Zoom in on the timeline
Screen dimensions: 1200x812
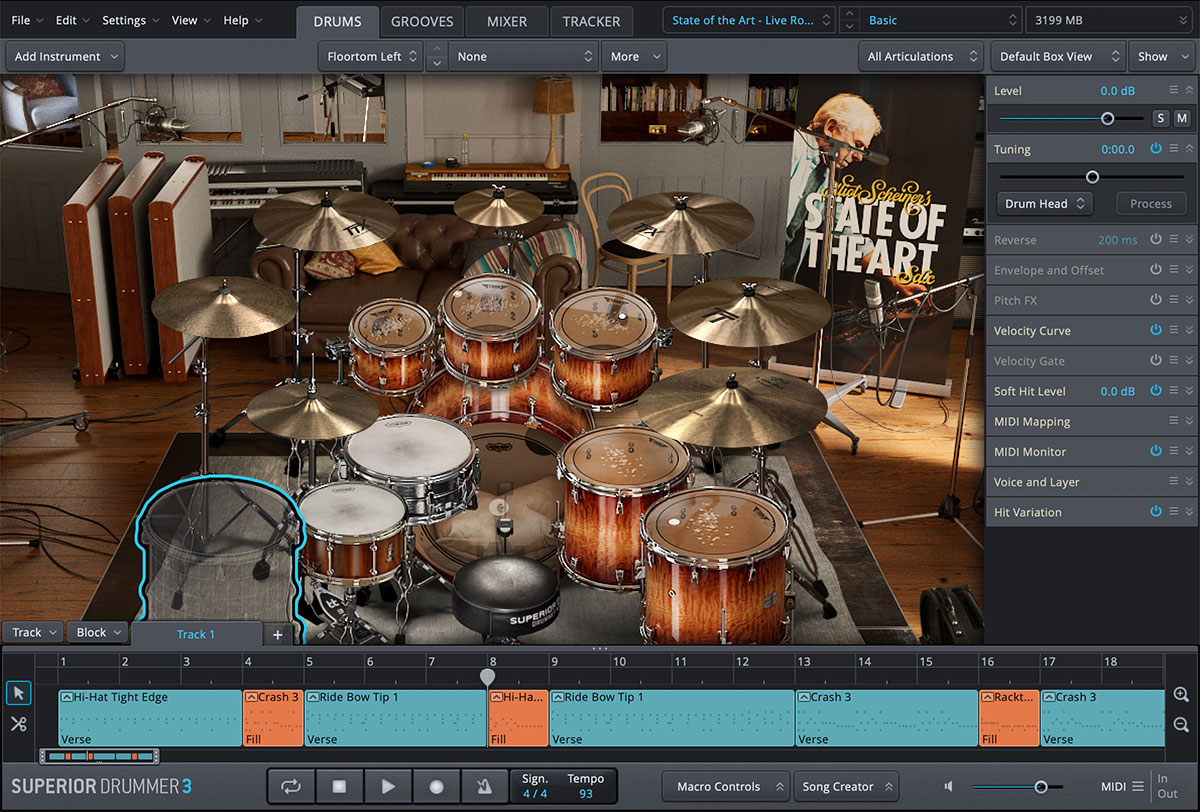[x=1181, y=695]
